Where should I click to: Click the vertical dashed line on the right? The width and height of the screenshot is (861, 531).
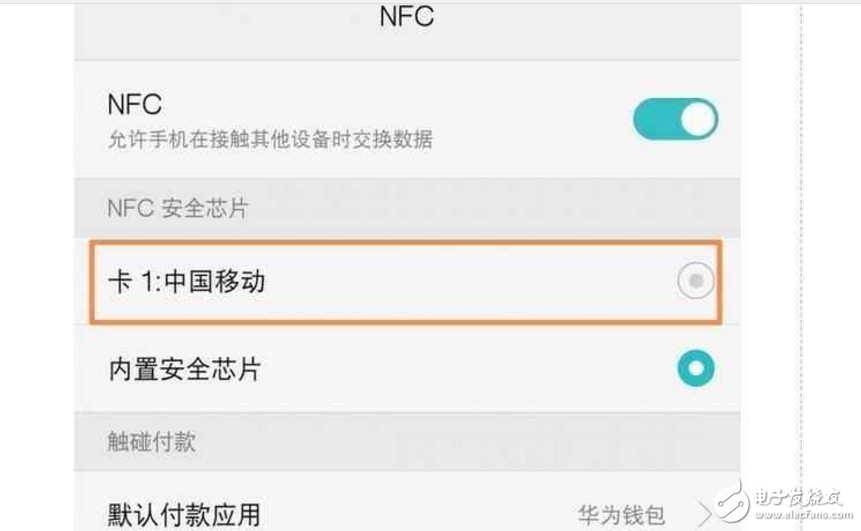[x=801, y=250]
